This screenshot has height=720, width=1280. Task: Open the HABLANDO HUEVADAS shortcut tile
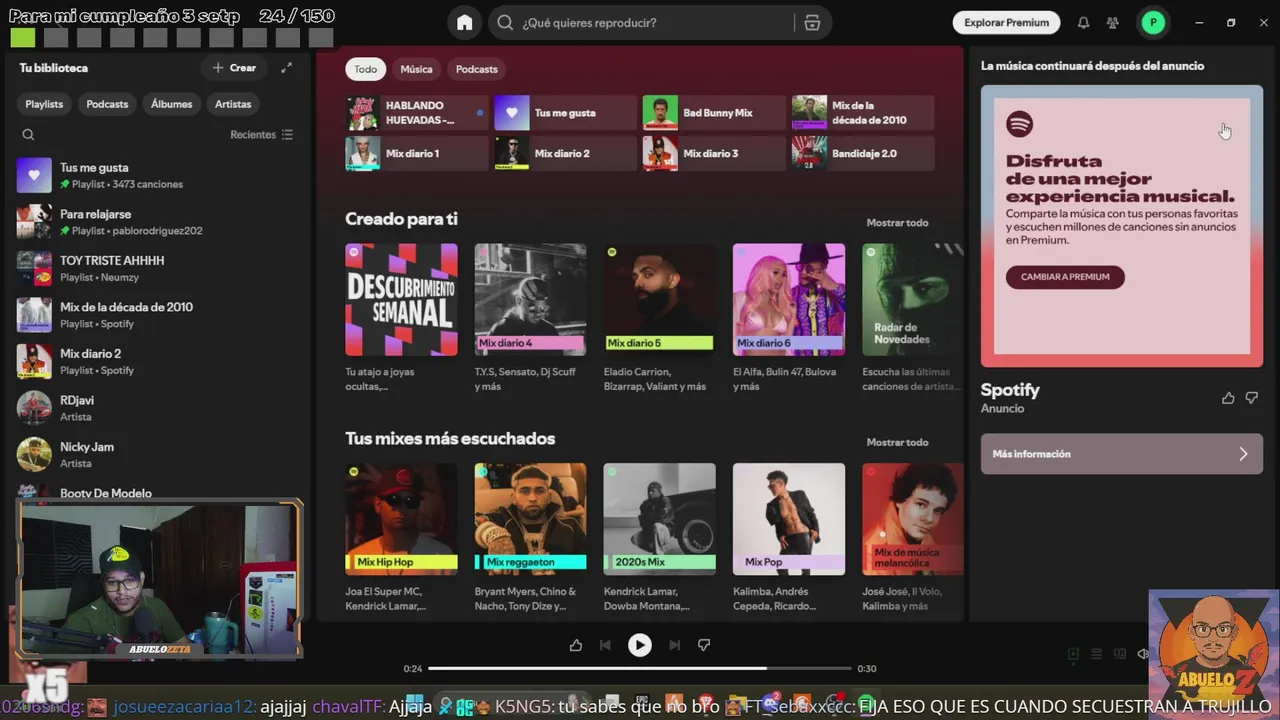(417, 113)
